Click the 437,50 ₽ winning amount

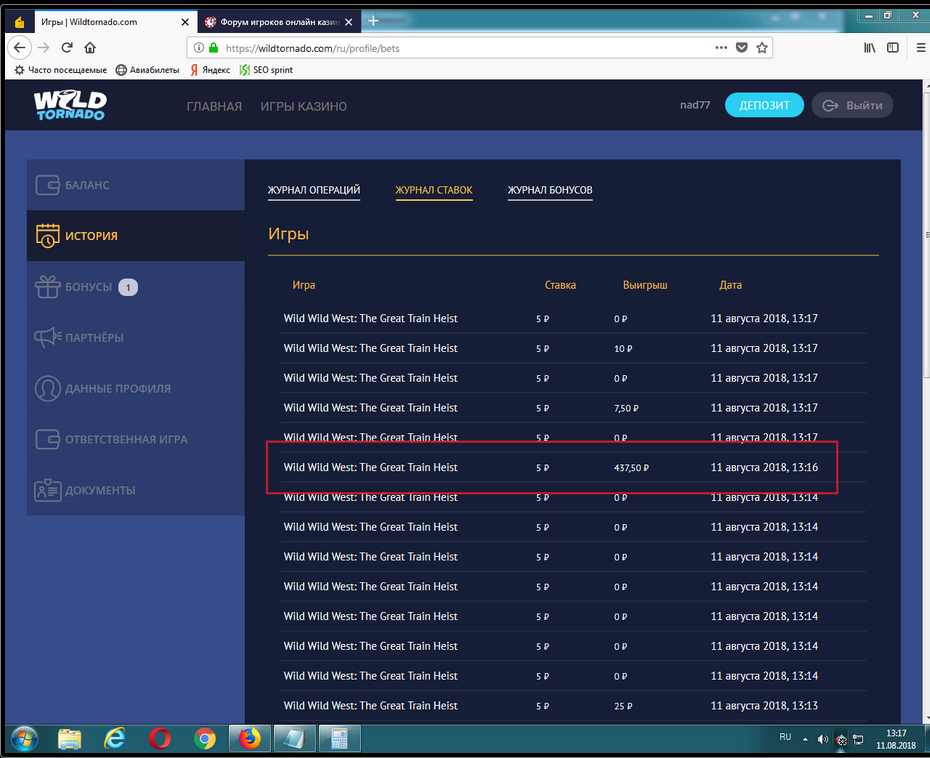pos(631,468)
